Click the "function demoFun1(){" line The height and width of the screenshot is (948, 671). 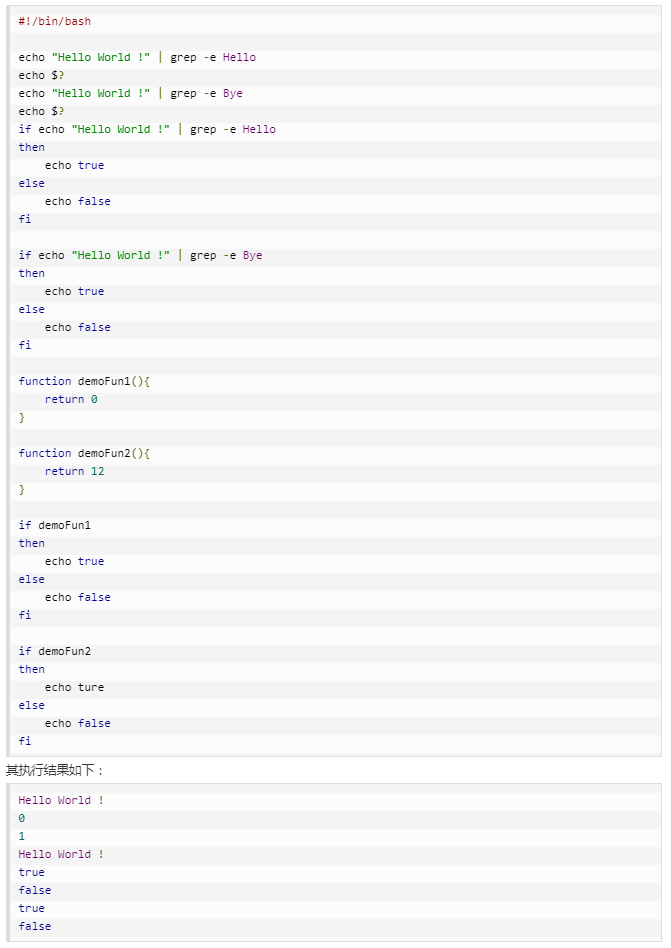pyautogui.click(x=84, y=381)
